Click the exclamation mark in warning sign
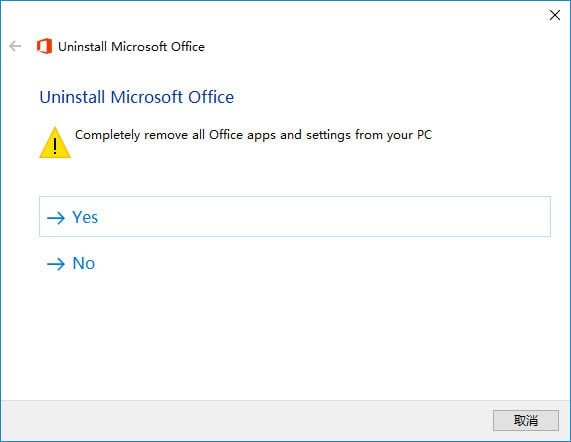The width and height of the screenshot is (571, 442). 55,146
